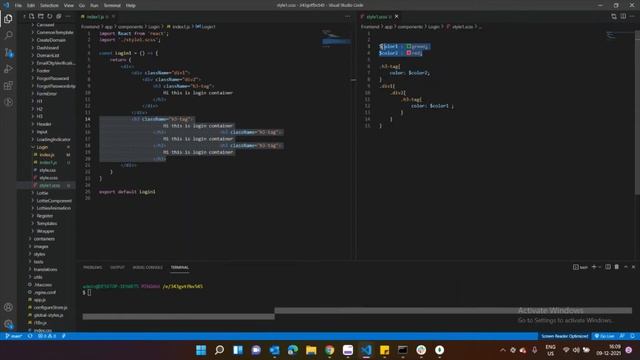This screenshot has width=640, height=360.
Task: Click Go Live in status bar
Action: tap(604, 336)
